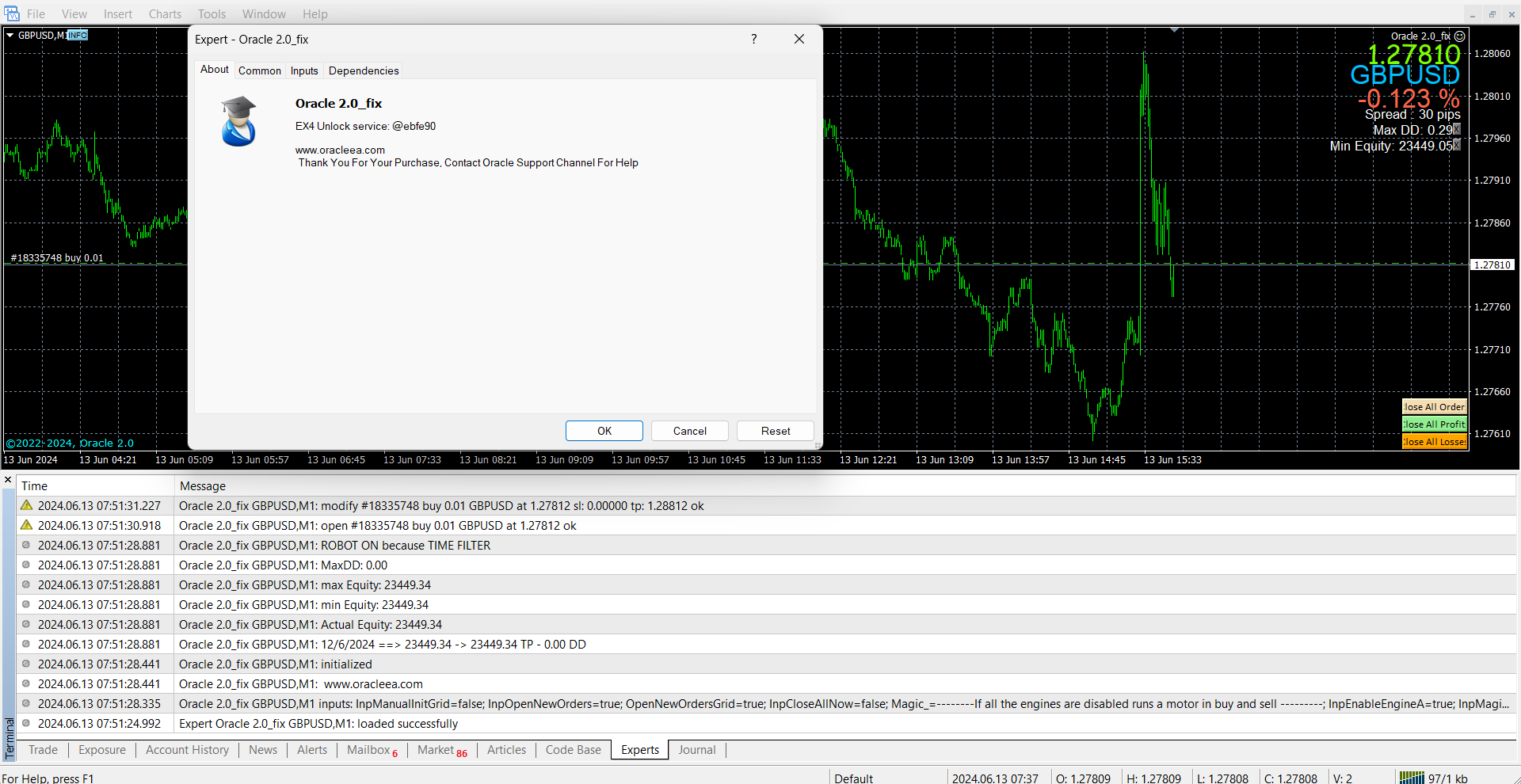Click warning icon on open order log entry
The width and height of the screenshot is (1521, 784).
pyautogui.click(x=27, y=525)
